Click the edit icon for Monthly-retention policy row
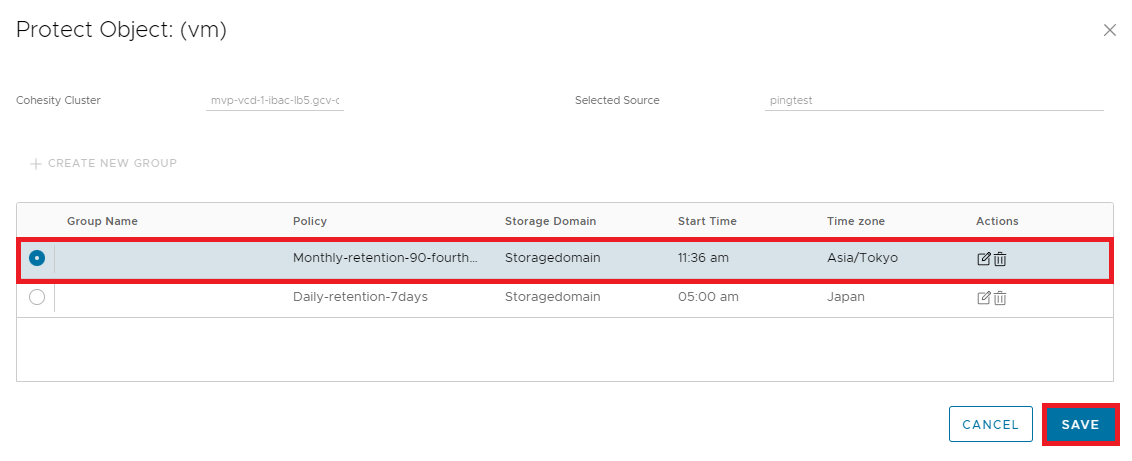This screenshot has width=1132, height=461. click(984, 259)
